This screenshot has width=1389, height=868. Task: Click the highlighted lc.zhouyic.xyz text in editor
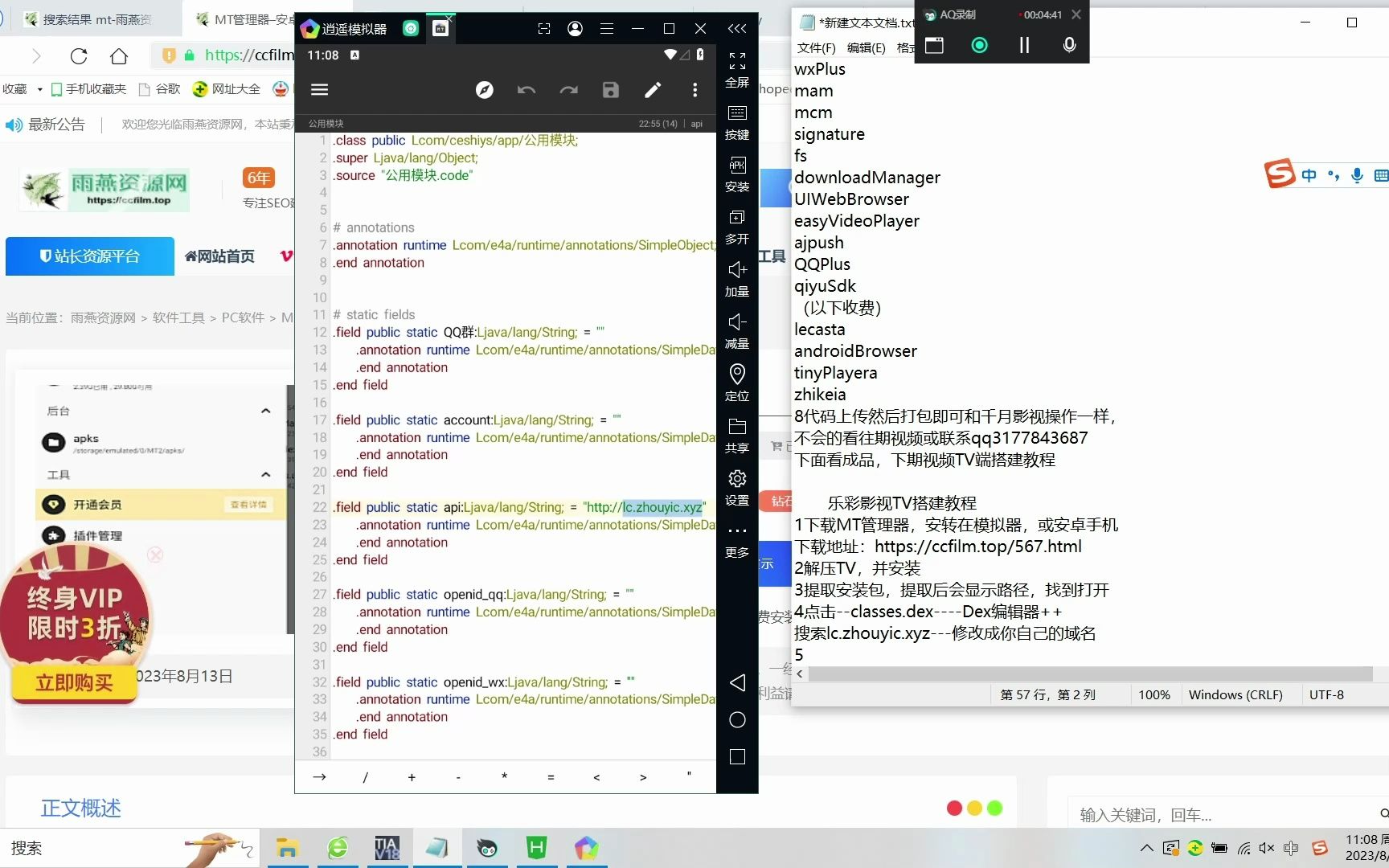[x=662, y=507]
